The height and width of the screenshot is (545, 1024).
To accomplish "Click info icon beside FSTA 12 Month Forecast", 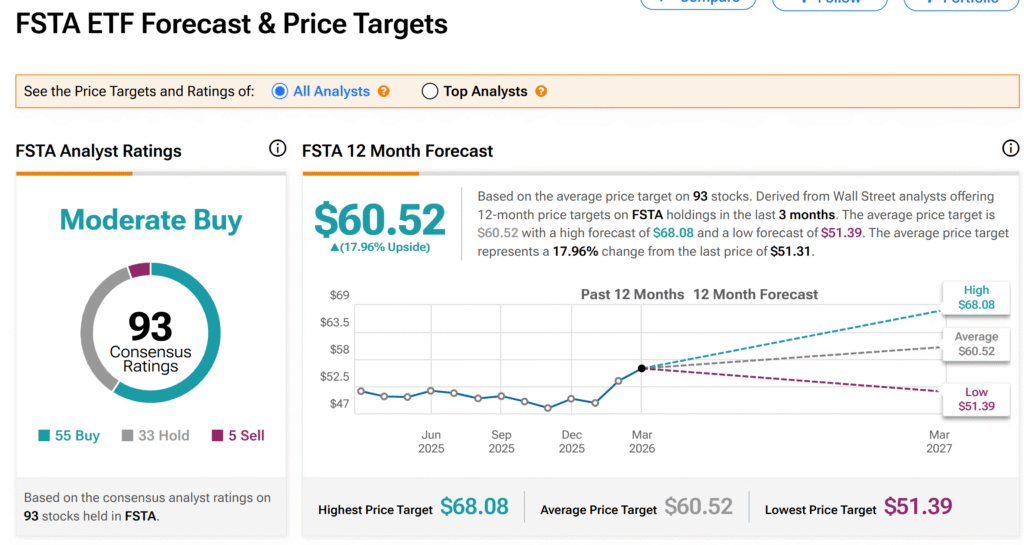I will 1010,149.
